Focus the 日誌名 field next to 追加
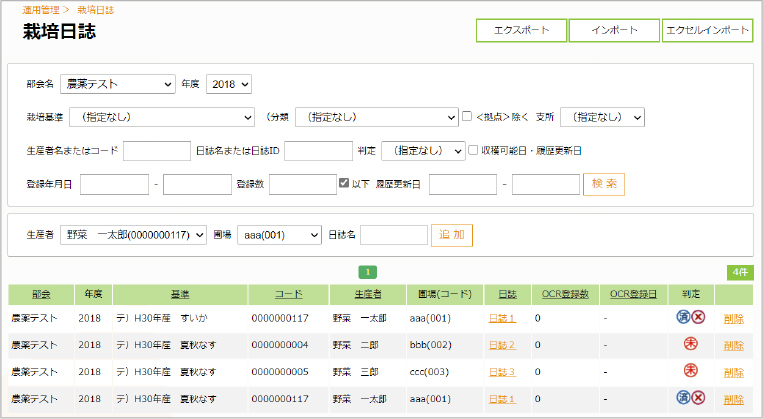The image size is (763, 419). pos(394,235)
